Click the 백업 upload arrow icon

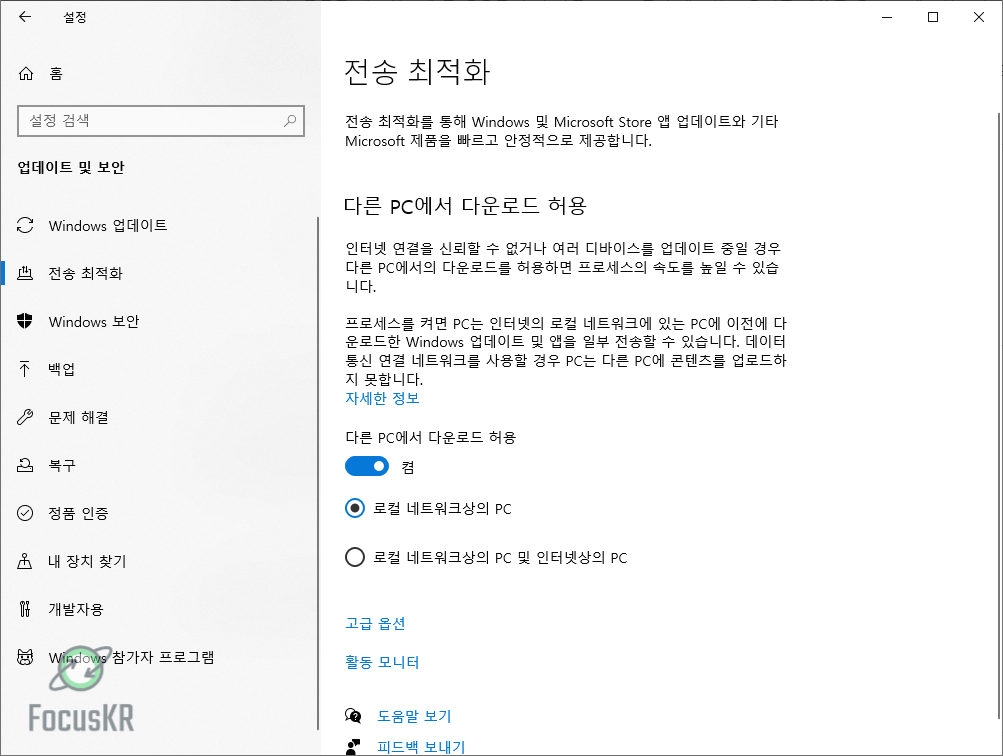[25, 369]
